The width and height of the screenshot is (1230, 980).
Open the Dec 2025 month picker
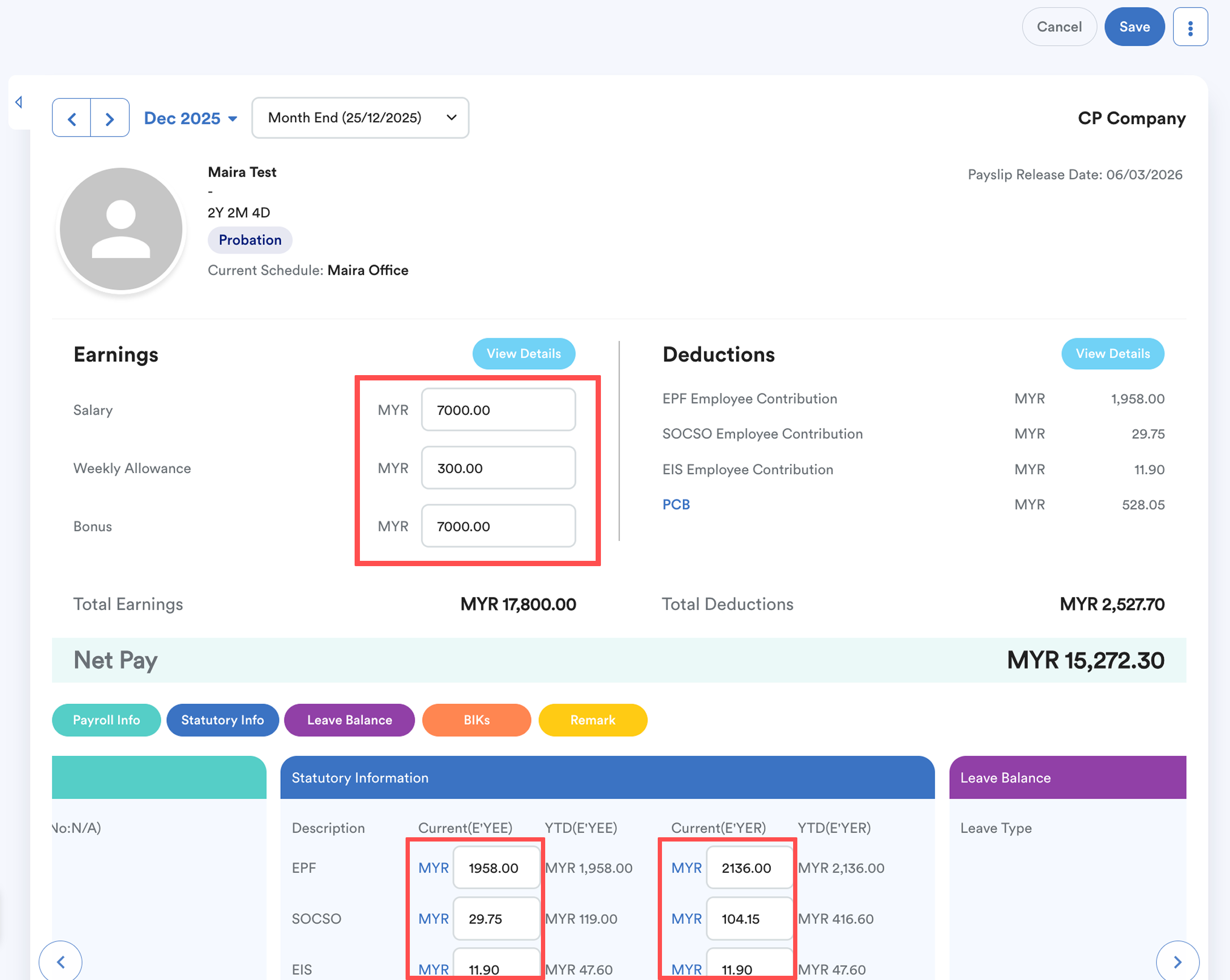190,118
